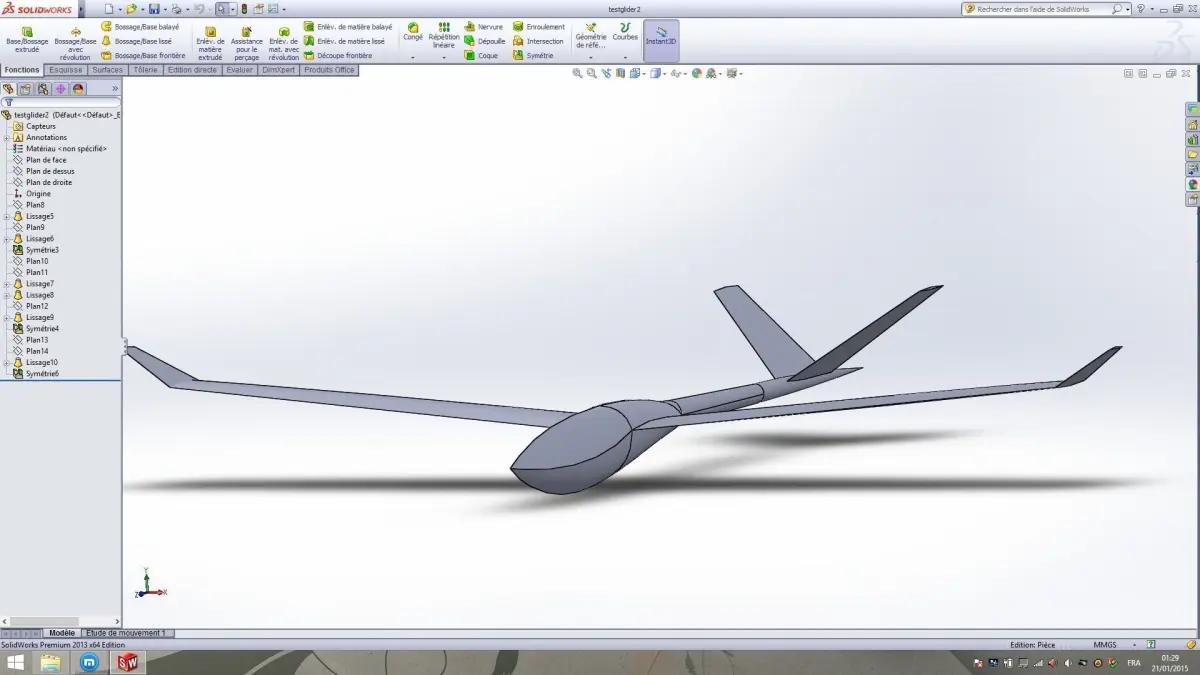This screenshot has width=1200, height=675.
Task: Choose Bossage/Base frontière
Action: pyautogui.click(x=143, y=56)
